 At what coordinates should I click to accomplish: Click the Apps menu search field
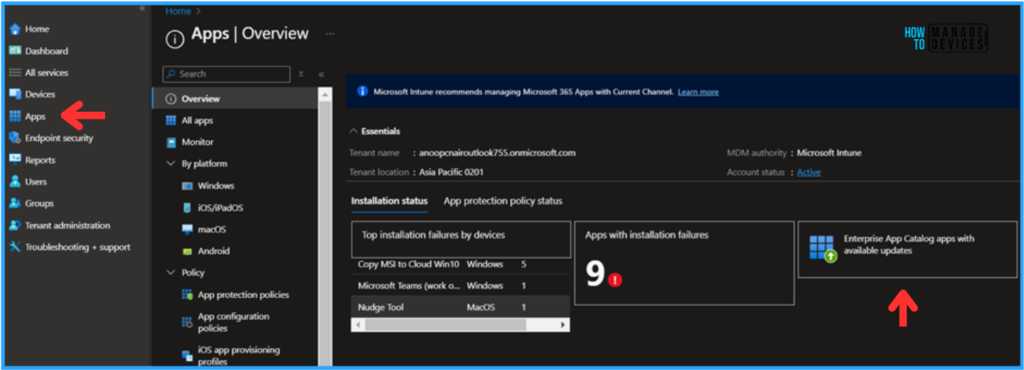(226, 74)
